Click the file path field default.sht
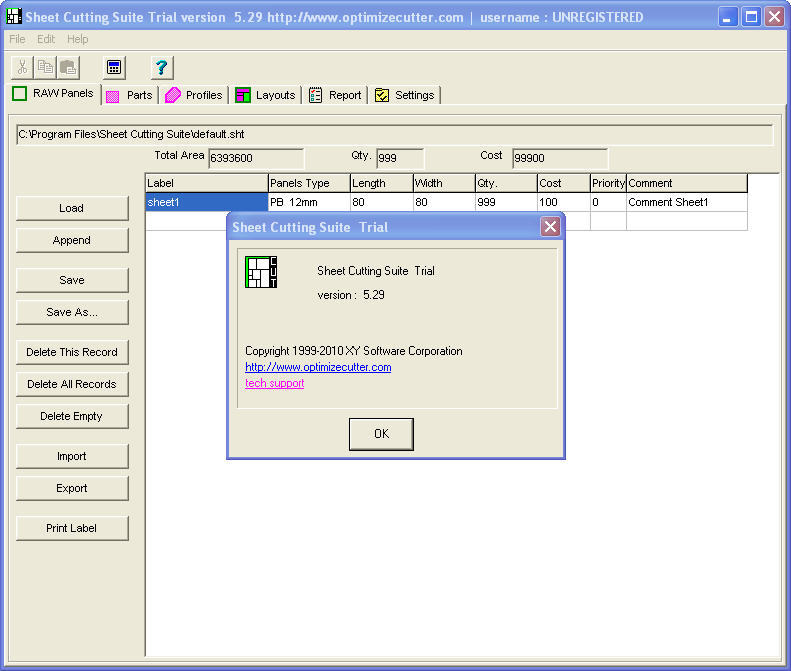Screen dimensions: 791x671 pos(394,134)
